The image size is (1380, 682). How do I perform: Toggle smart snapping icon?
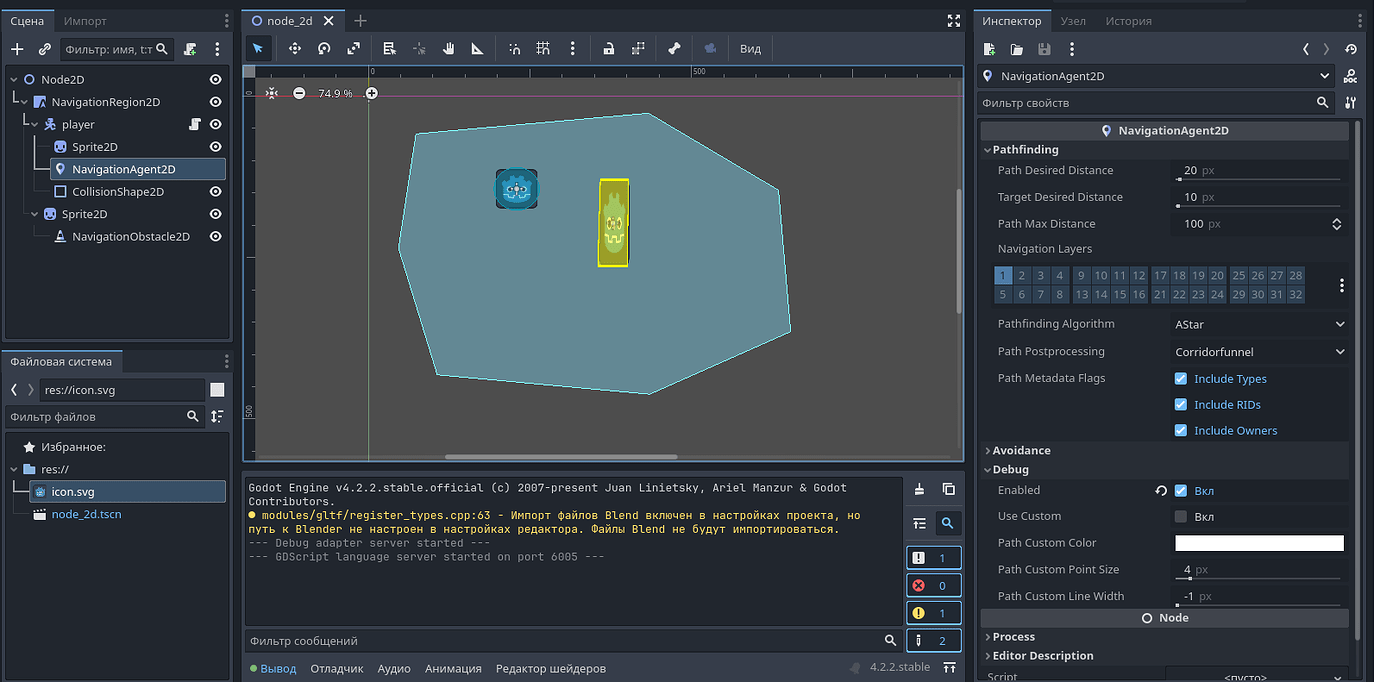pyautogui.click(x=514, y=48)
